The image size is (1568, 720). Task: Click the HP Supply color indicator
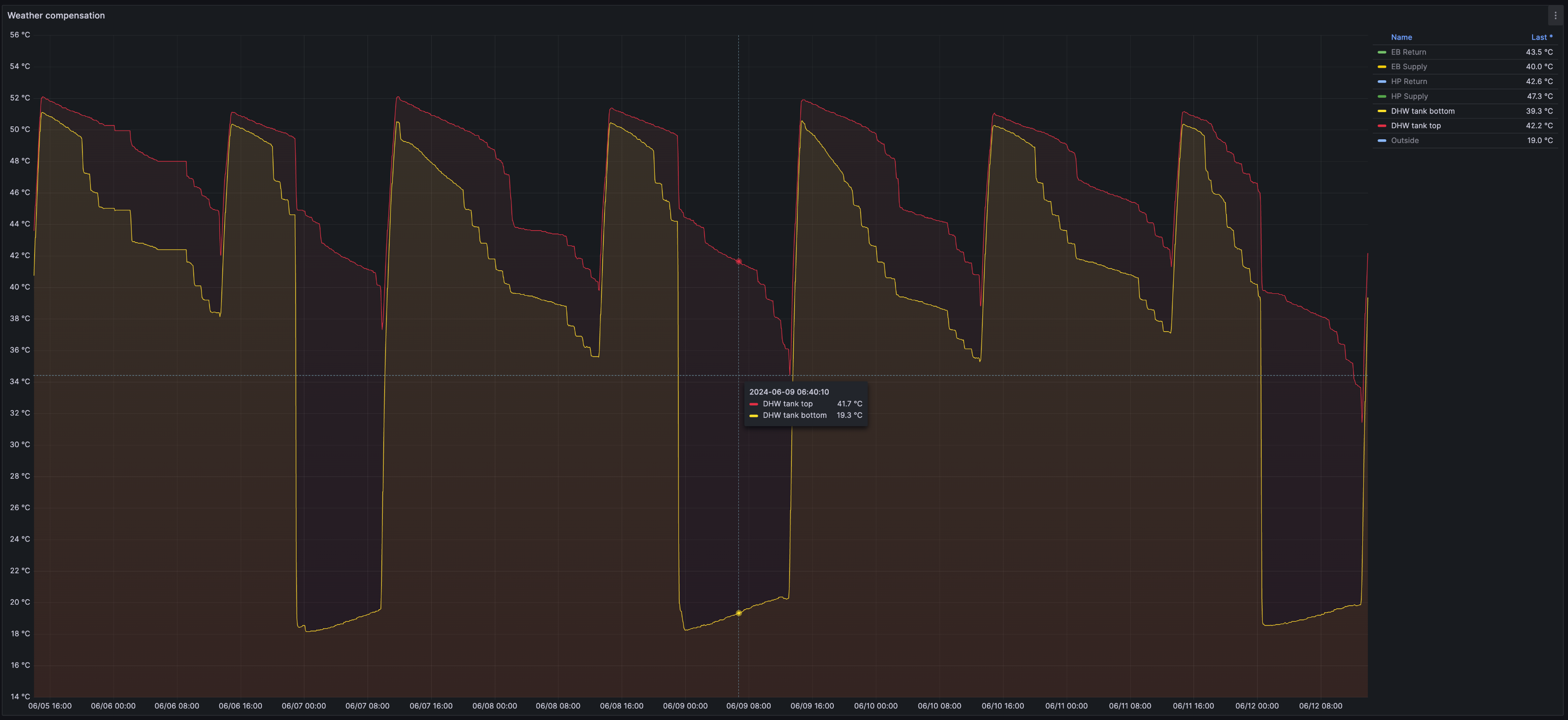click(1382, 96)
